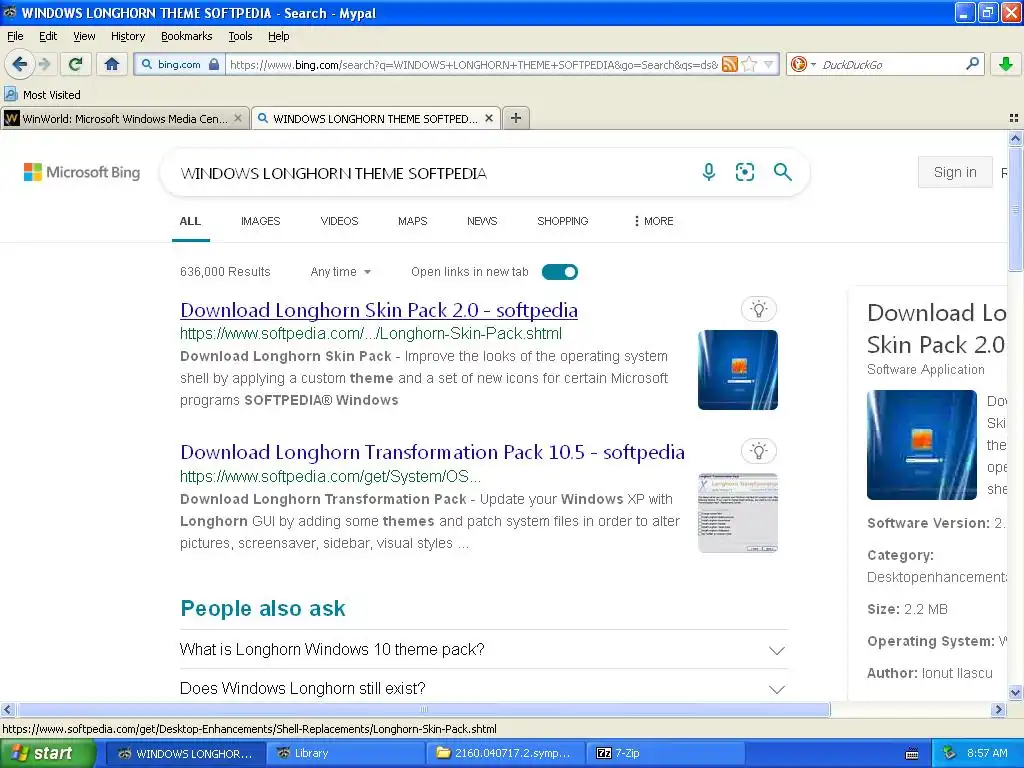The width and height of the screenshot is (1024, 768).
Task: Open the View menu
Action: [84, 36]
